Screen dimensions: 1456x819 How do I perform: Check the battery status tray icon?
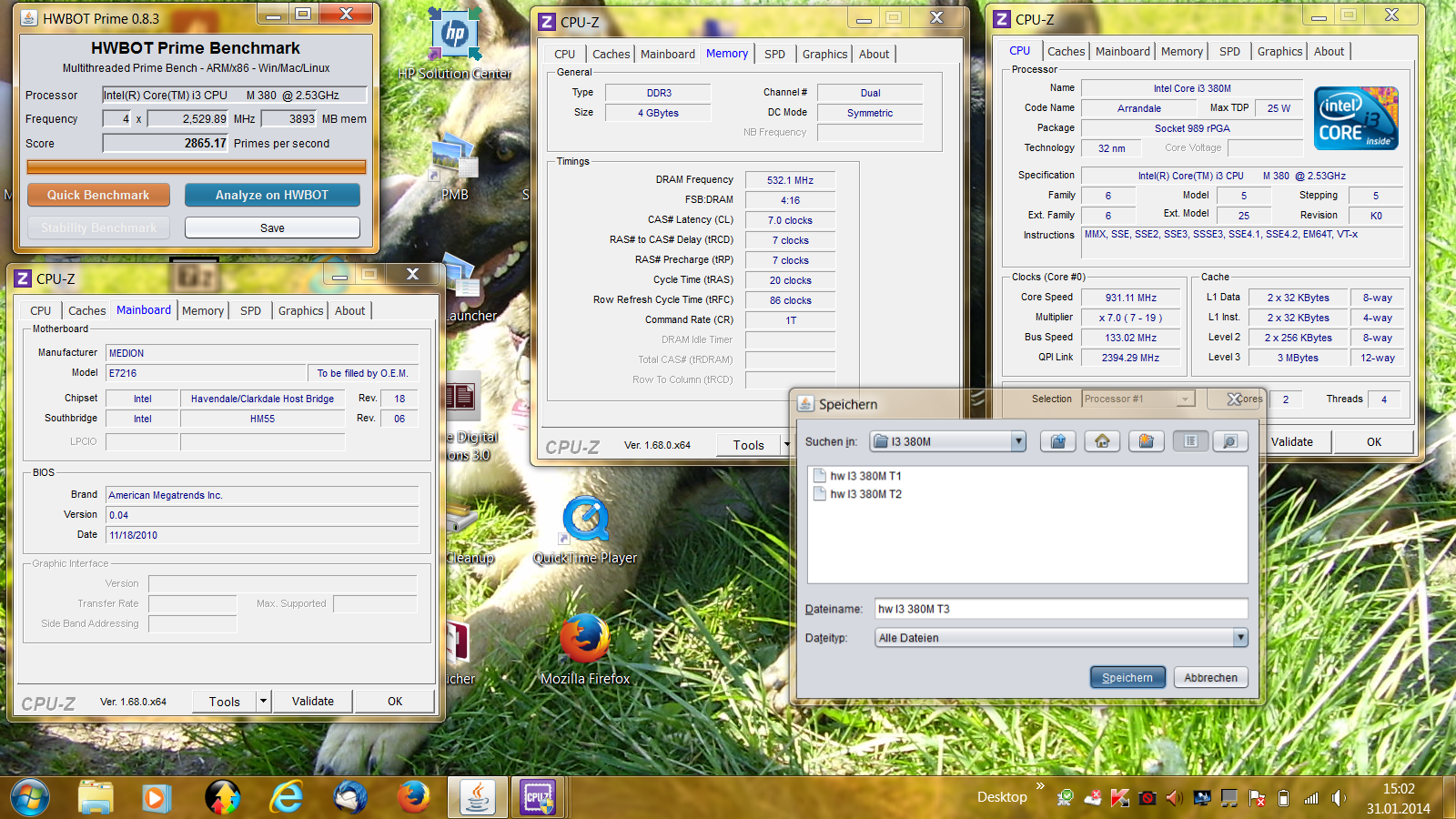[1283, 798]
